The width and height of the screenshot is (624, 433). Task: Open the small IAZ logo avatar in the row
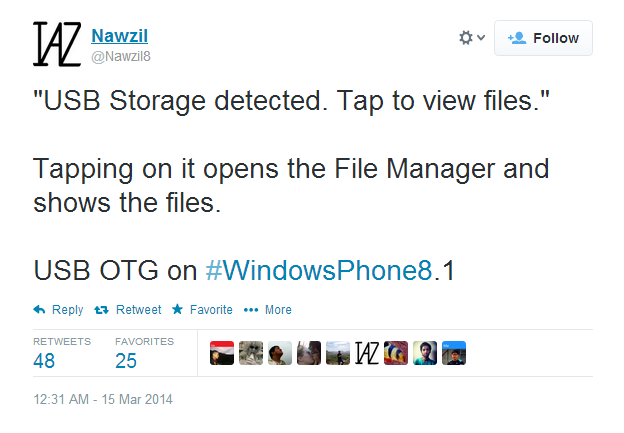pyautogui.click(x=367, y=354)
